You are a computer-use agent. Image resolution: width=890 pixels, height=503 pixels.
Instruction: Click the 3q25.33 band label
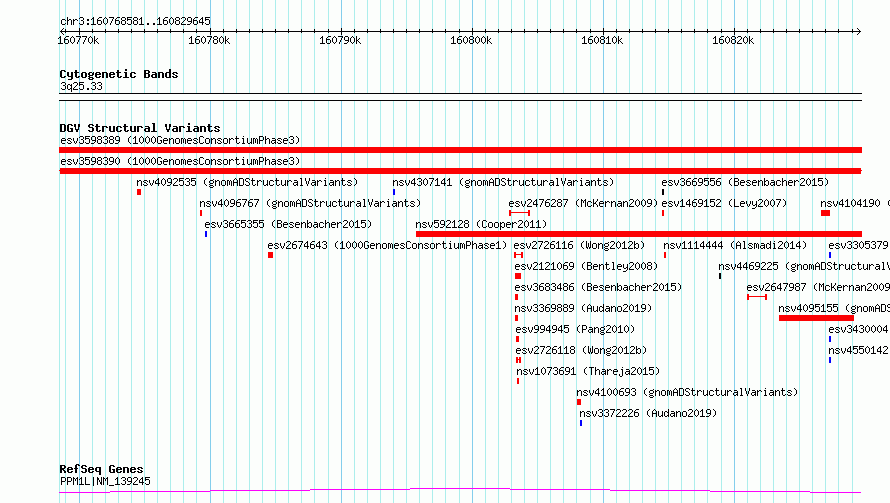coord(81,86)
